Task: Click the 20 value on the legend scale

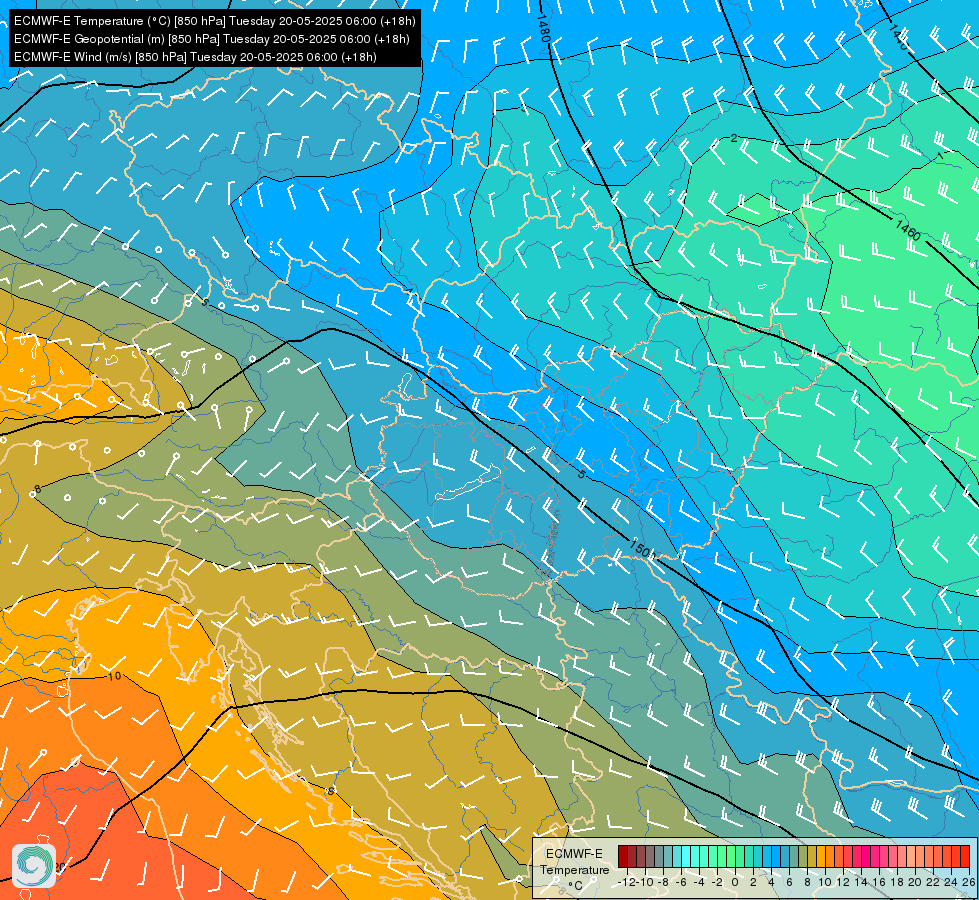Action: click(x=915, y=882)
